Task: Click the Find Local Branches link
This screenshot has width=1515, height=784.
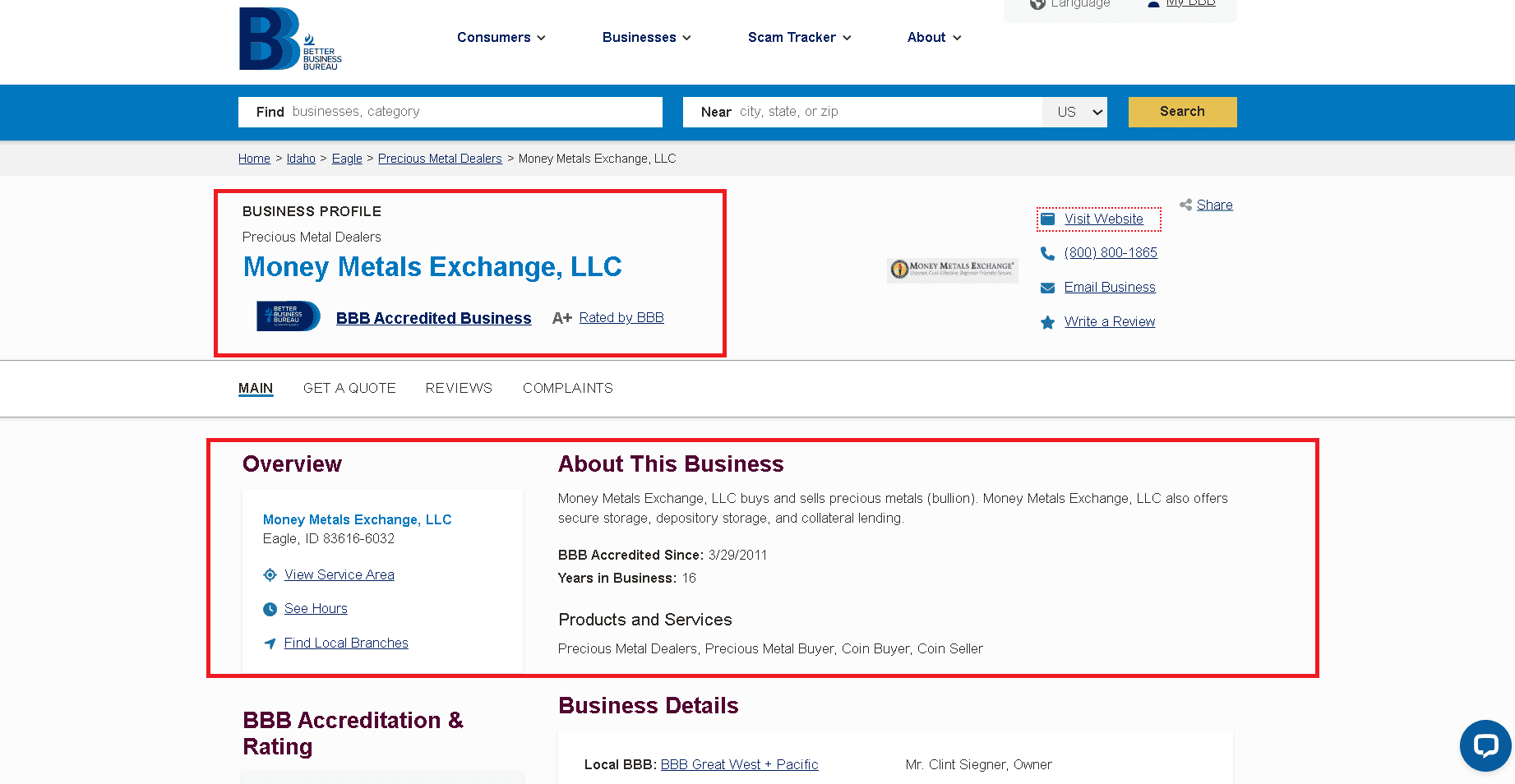Action: pos(346,643)
